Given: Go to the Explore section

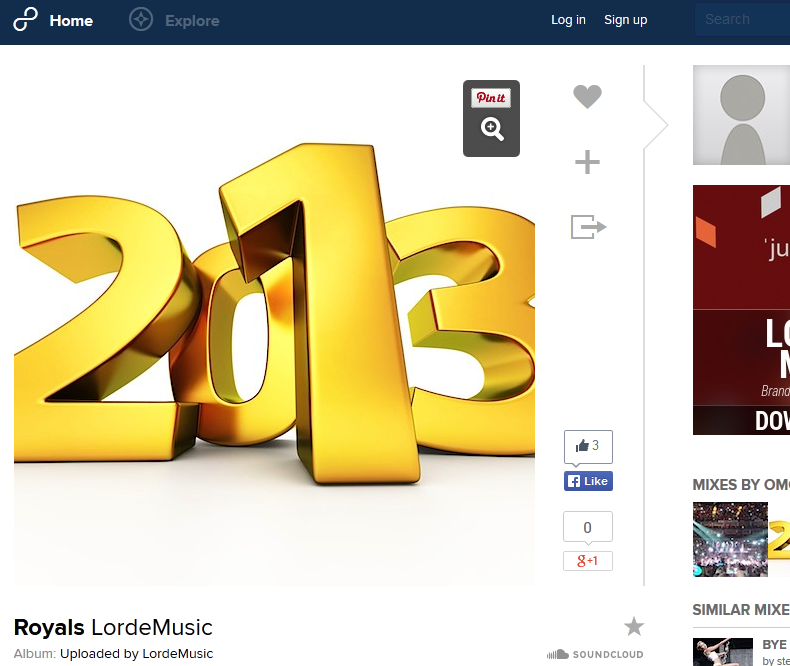Looking at the screenshot, I should pos(192,20).
